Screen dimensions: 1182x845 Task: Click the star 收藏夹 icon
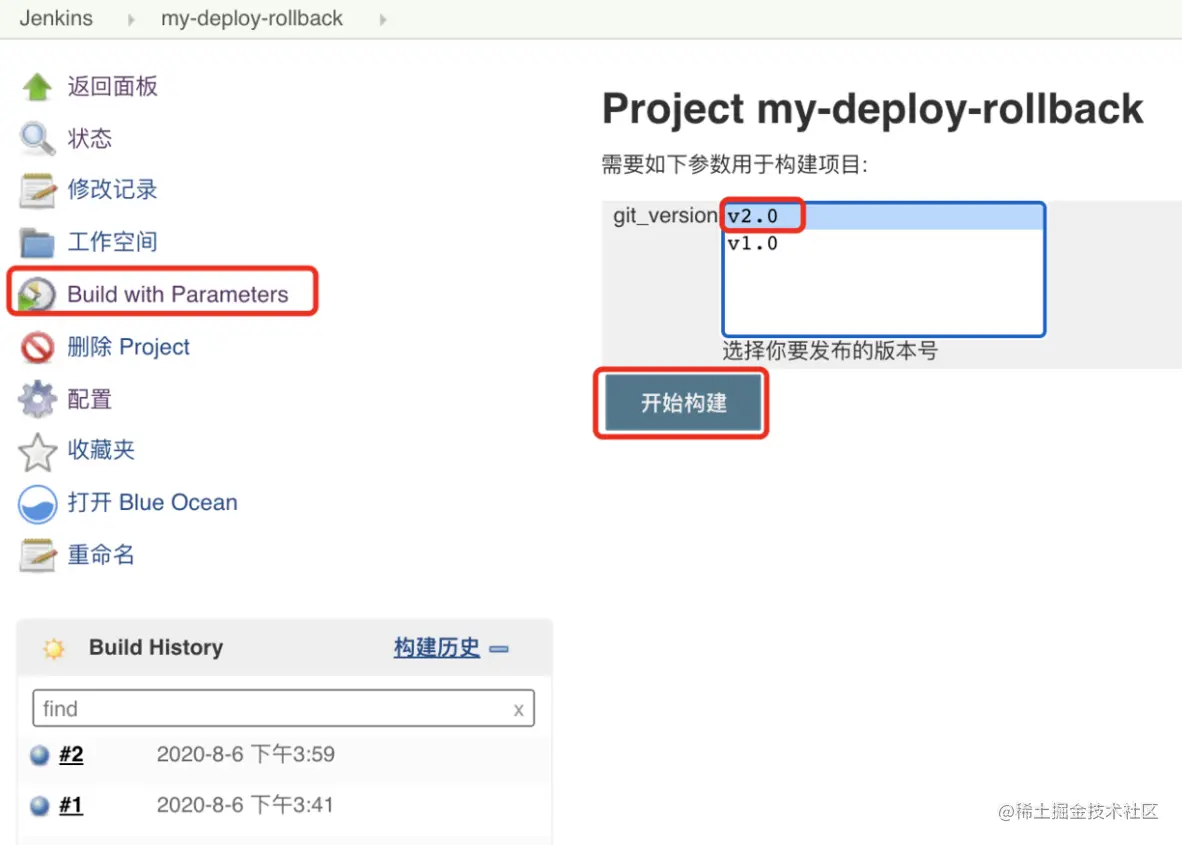tap(37, 451)
